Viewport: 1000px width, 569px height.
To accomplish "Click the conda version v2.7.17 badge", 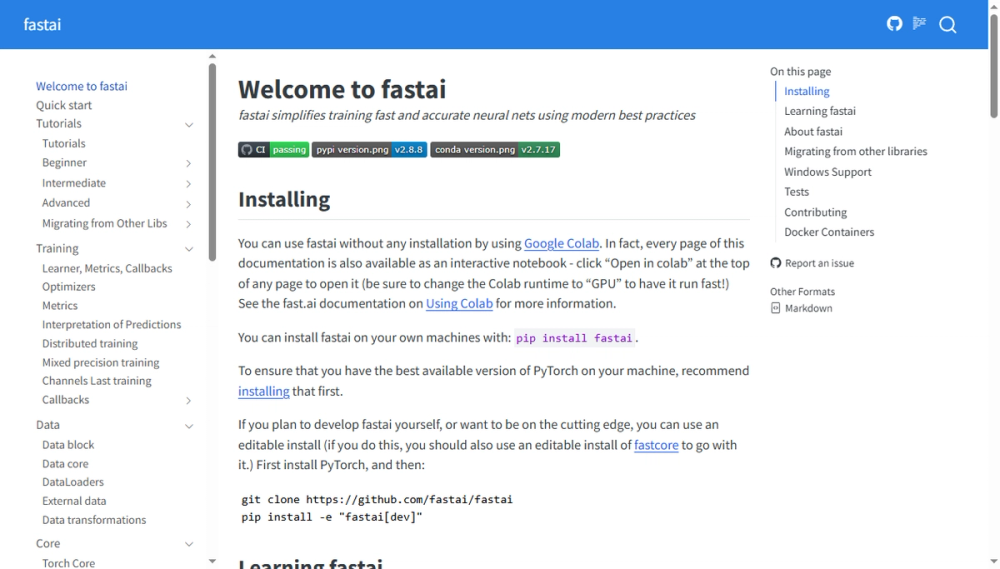I will pyautogui.click(x=495, y=149).
